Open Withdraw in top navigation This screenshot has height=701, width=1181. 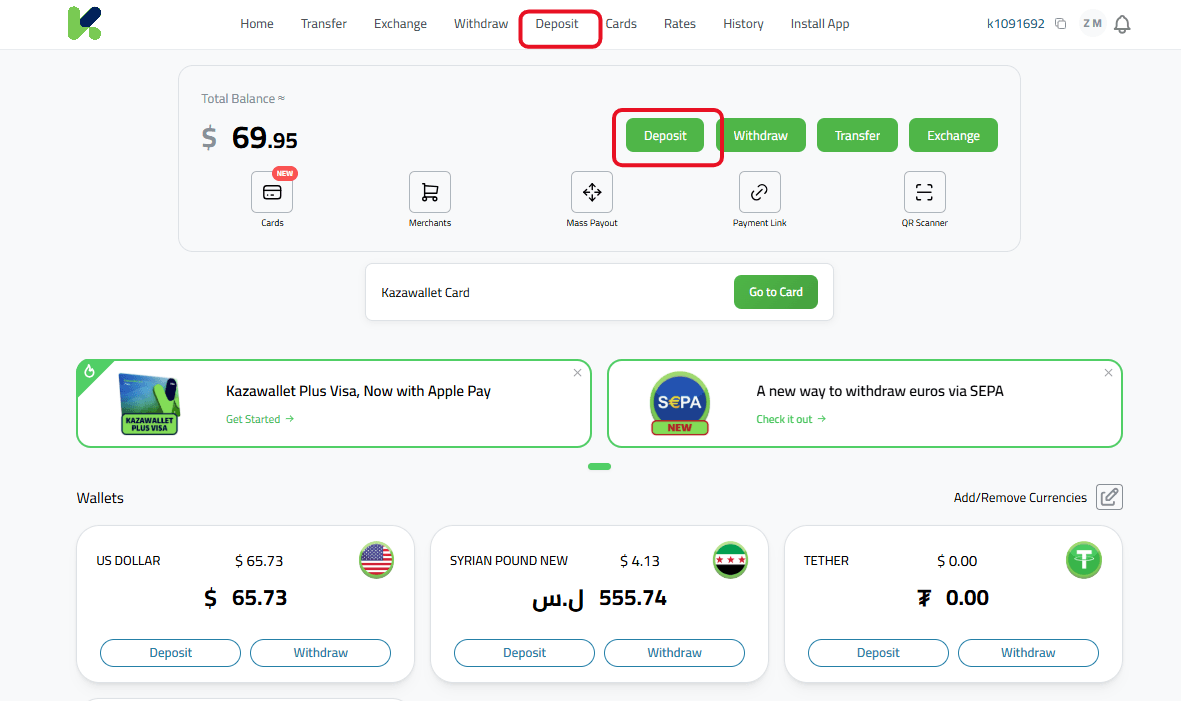[481, 24]
